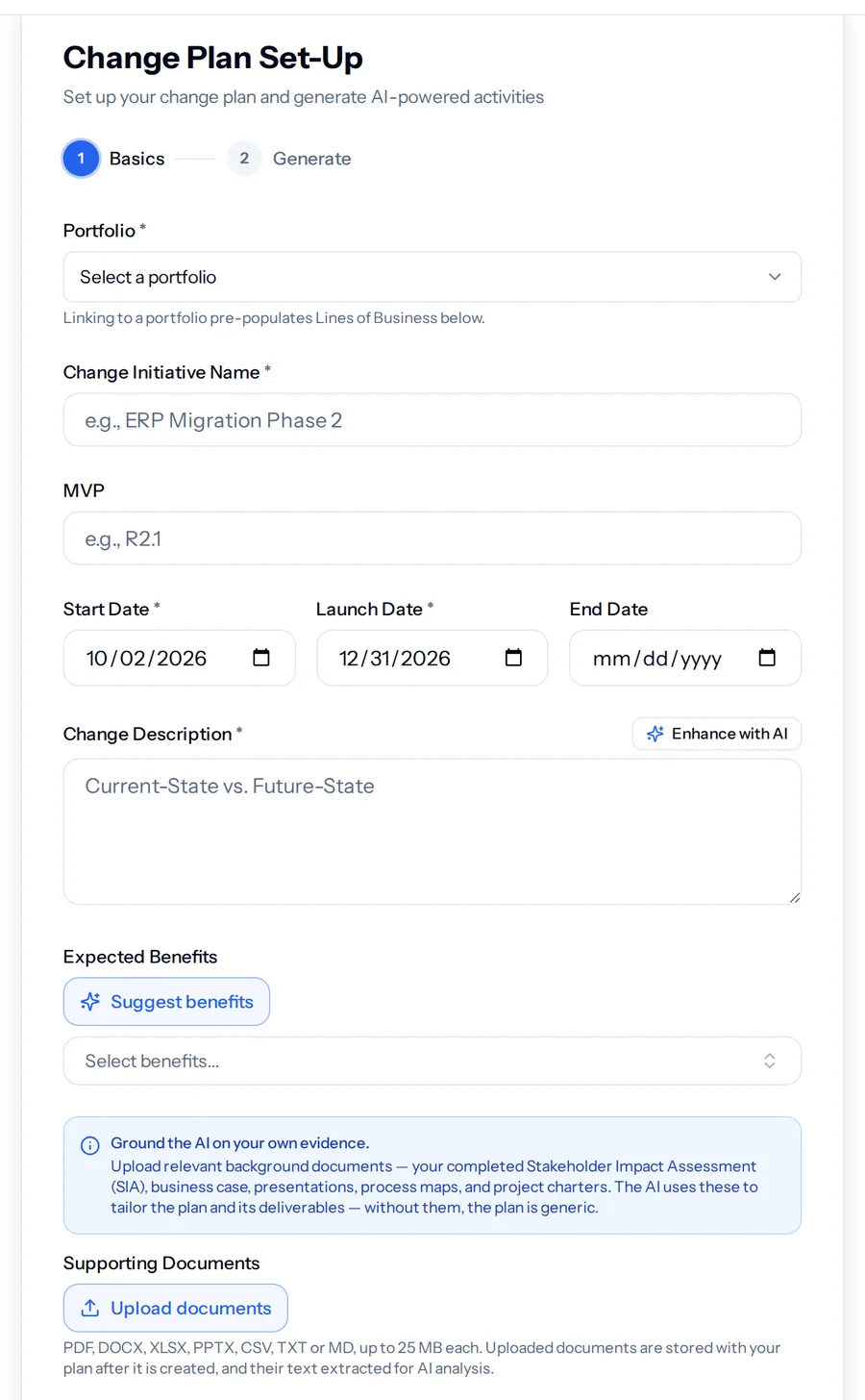Click the Upload documents button
865x1400 pixels.
pyautogui.click(x=176, y=1308)
